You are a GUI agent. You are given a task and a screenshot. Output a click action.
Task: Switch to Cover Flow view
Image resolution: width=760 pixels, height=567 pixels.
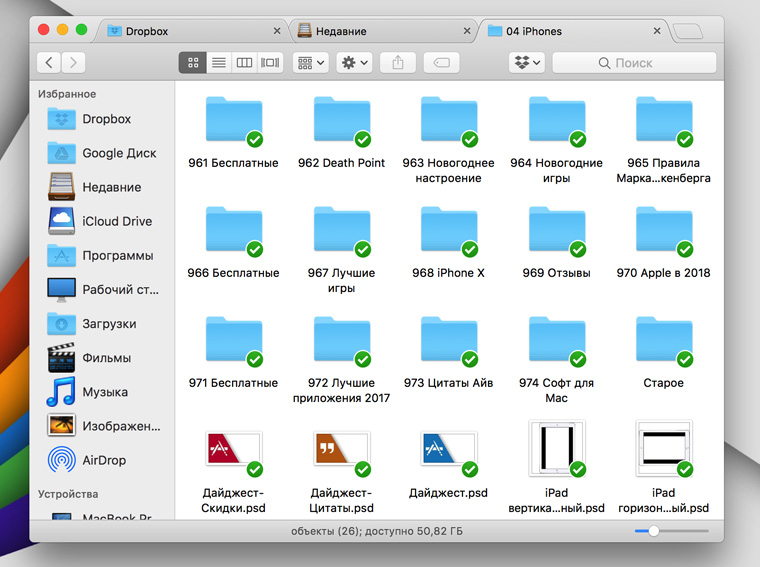click(x=269, y=63)
